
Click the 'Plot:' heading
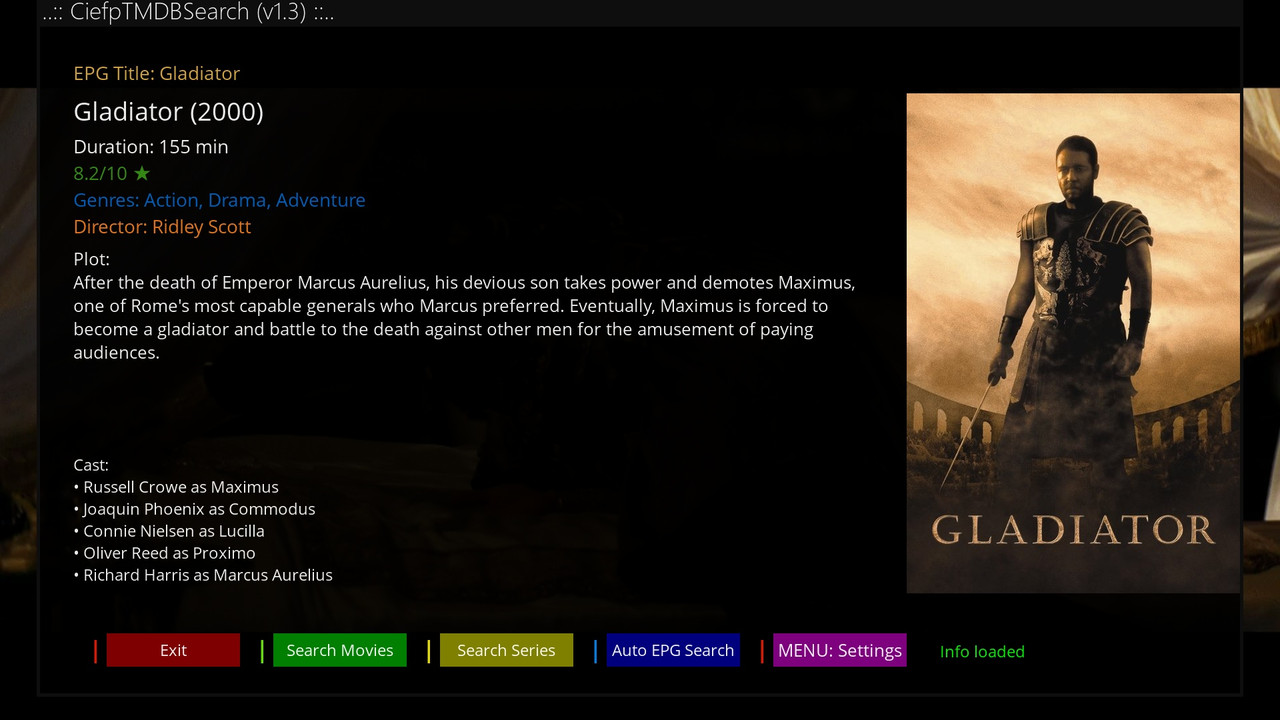[x=92, y=260]
